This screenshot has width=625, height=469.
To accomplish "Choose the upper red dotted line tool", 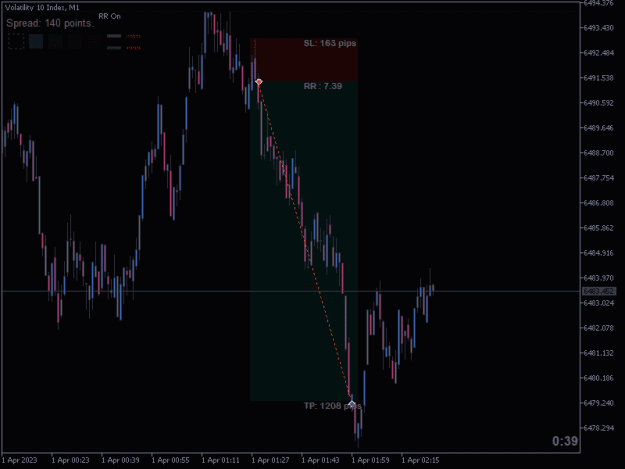I will click(134, 36).
